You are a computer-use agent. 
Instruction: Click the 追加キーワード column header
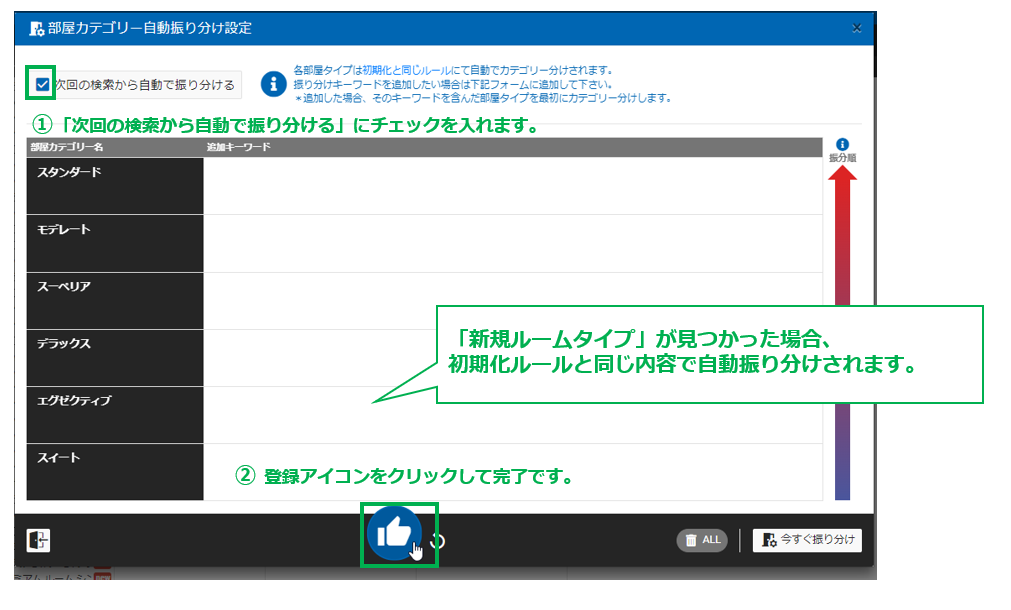(232, 147)
